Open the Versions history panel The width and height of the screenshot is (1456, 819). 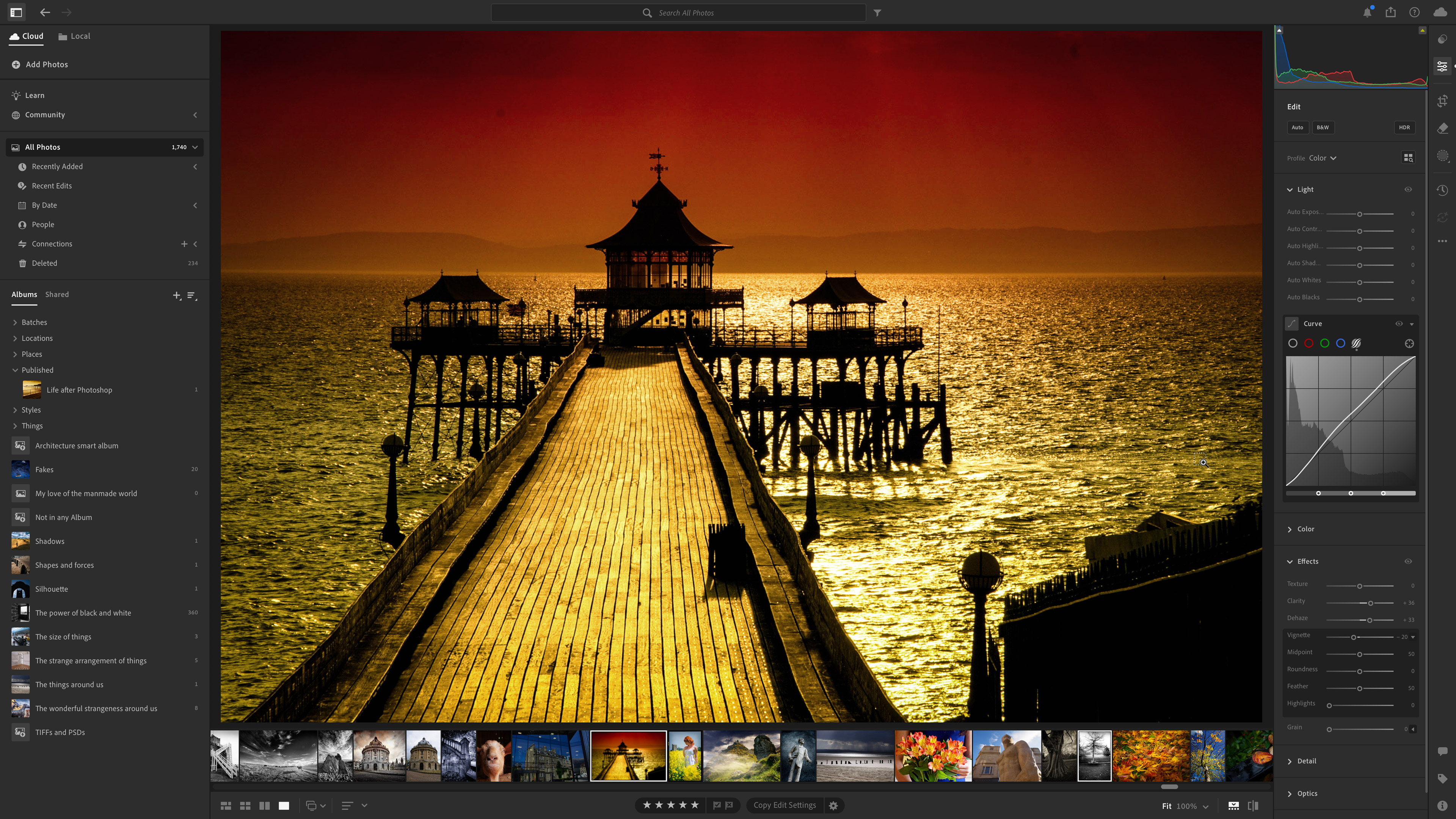tap(1442, 190)
